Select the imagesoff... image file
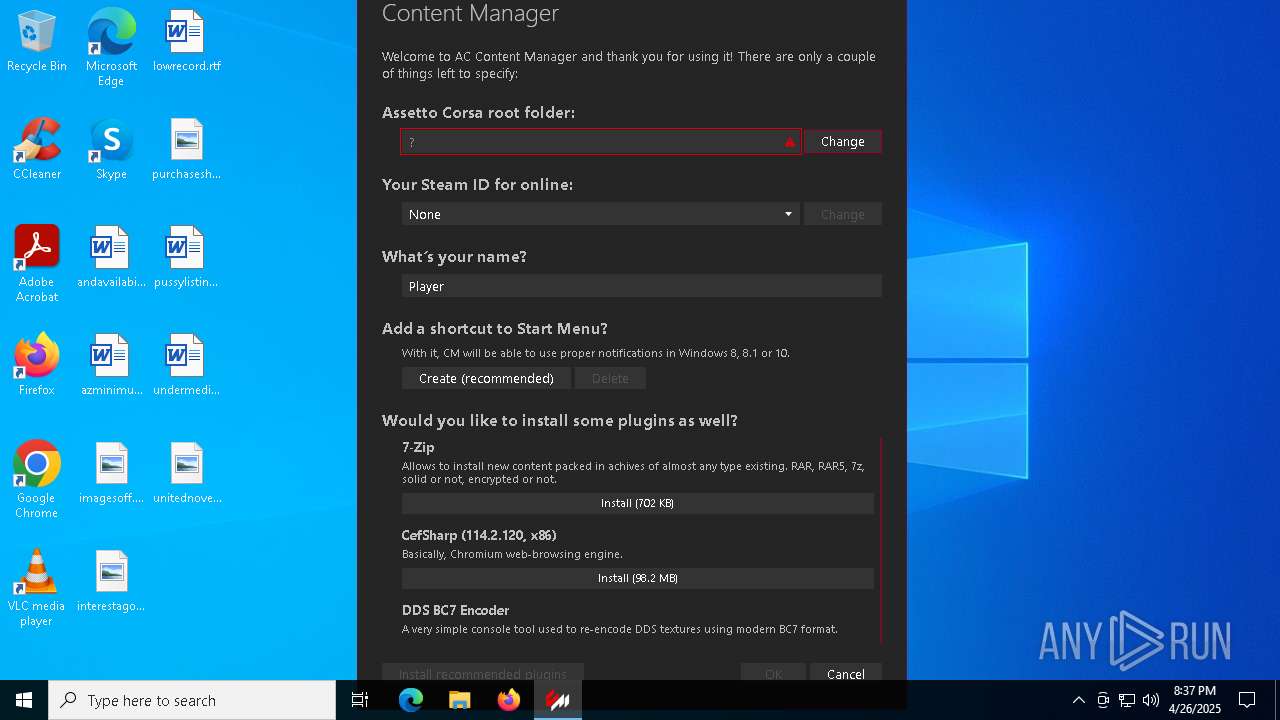Viewport: 1280px width, 720px height. pyautogui.click(x=111, y=473)
